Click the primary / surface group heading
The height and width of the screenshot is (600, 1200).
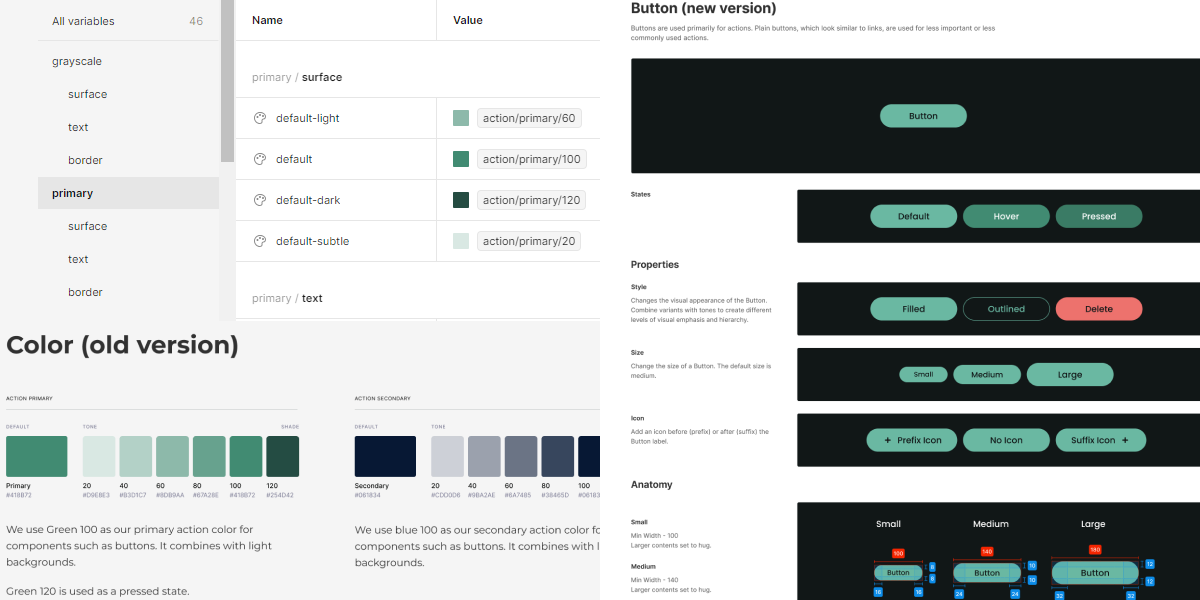(297, 77)
